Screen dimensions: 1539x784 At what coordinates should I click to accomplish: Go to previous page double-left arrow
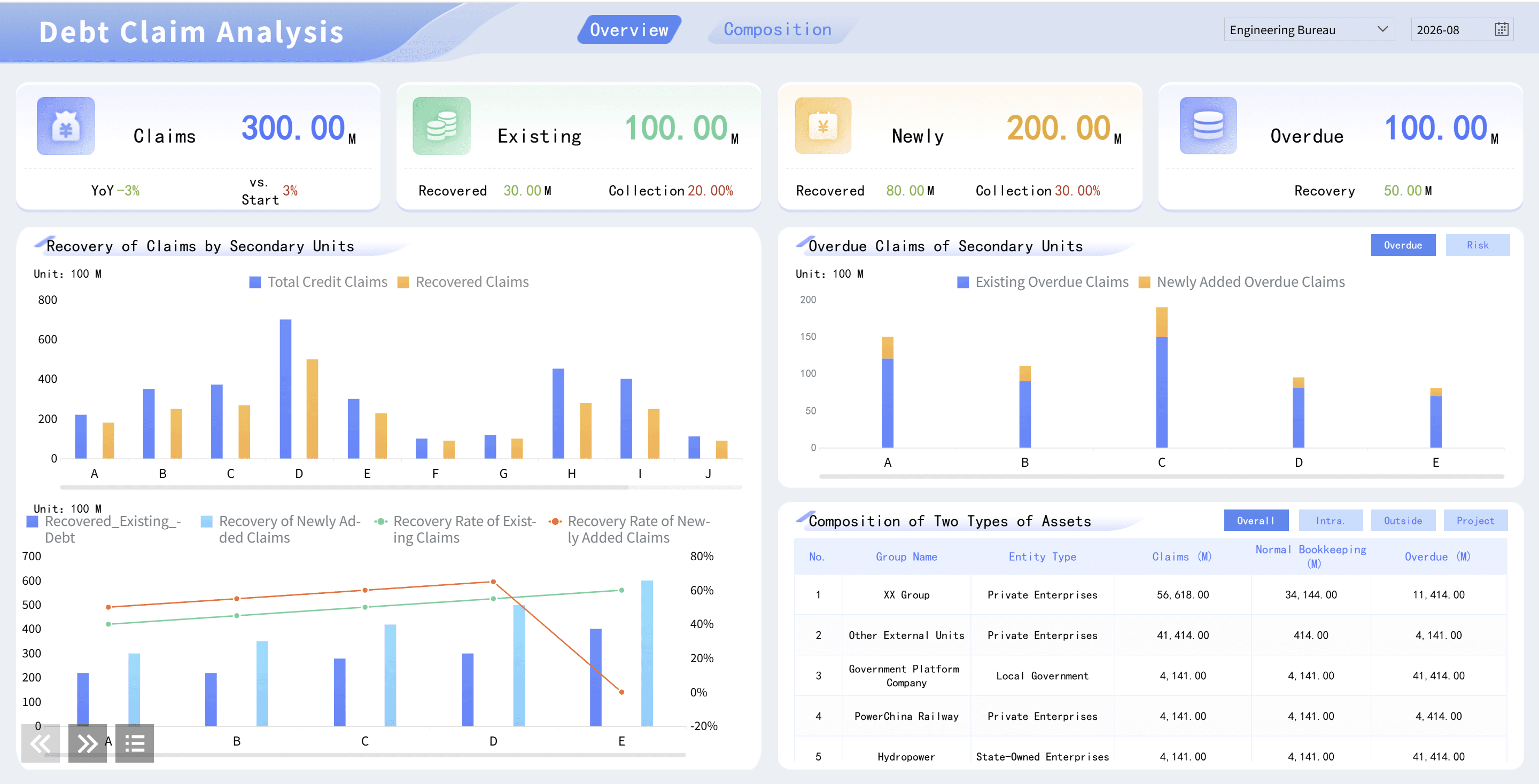[40, 743]
